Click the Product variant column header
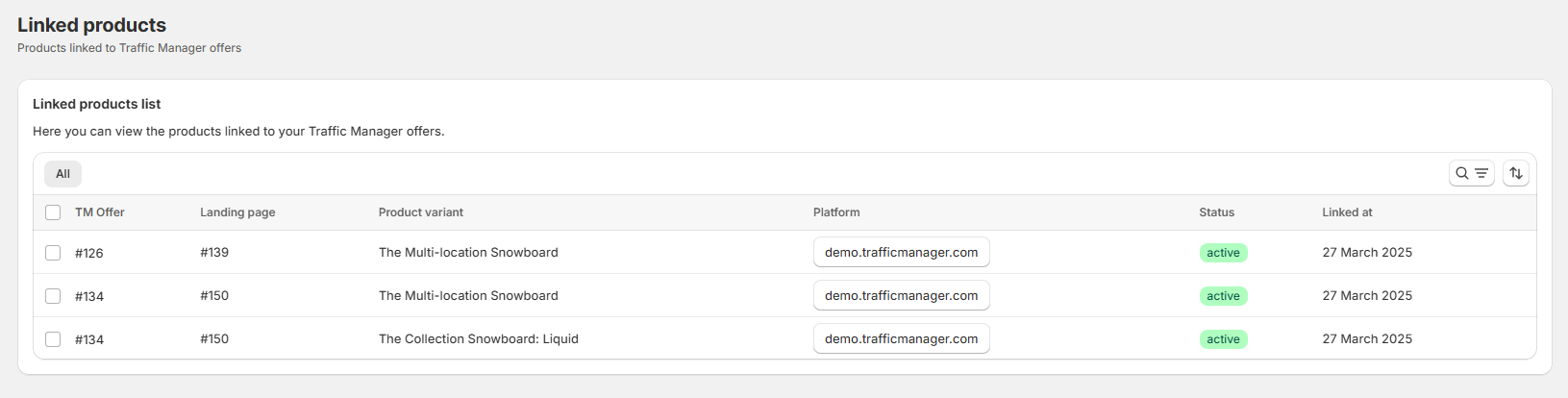Image resolution: width=1568 pixels, height=398 pixels. pos(420,212)
